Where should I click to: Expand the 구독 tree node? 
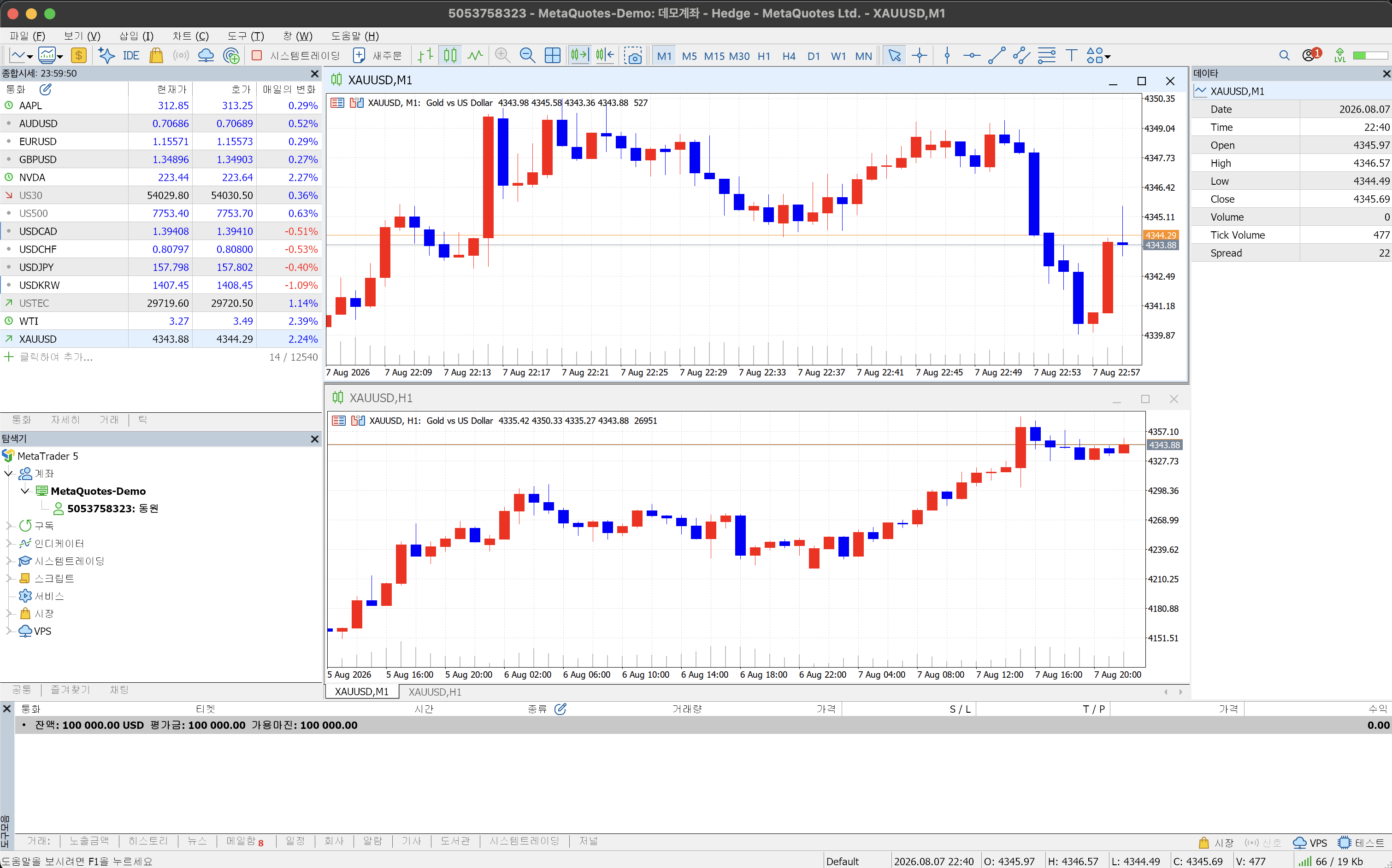click(x=8, y=526)
